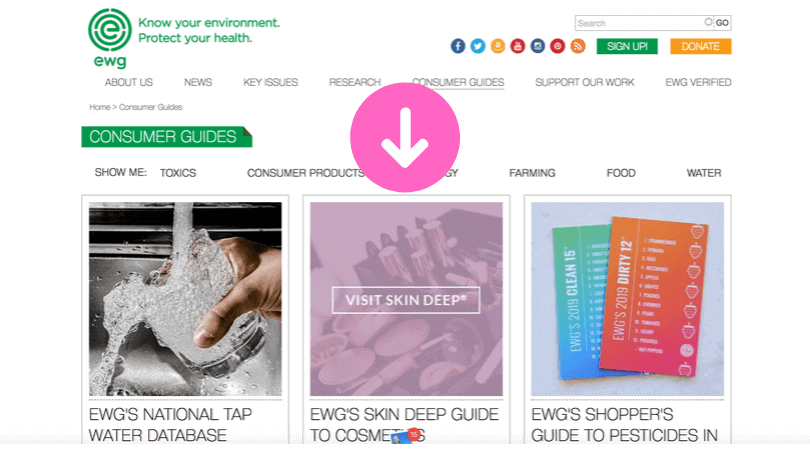The image size is (810, 450).
Task: Open EWG YouTube channel icon
Action: click(x=518, y=46)
